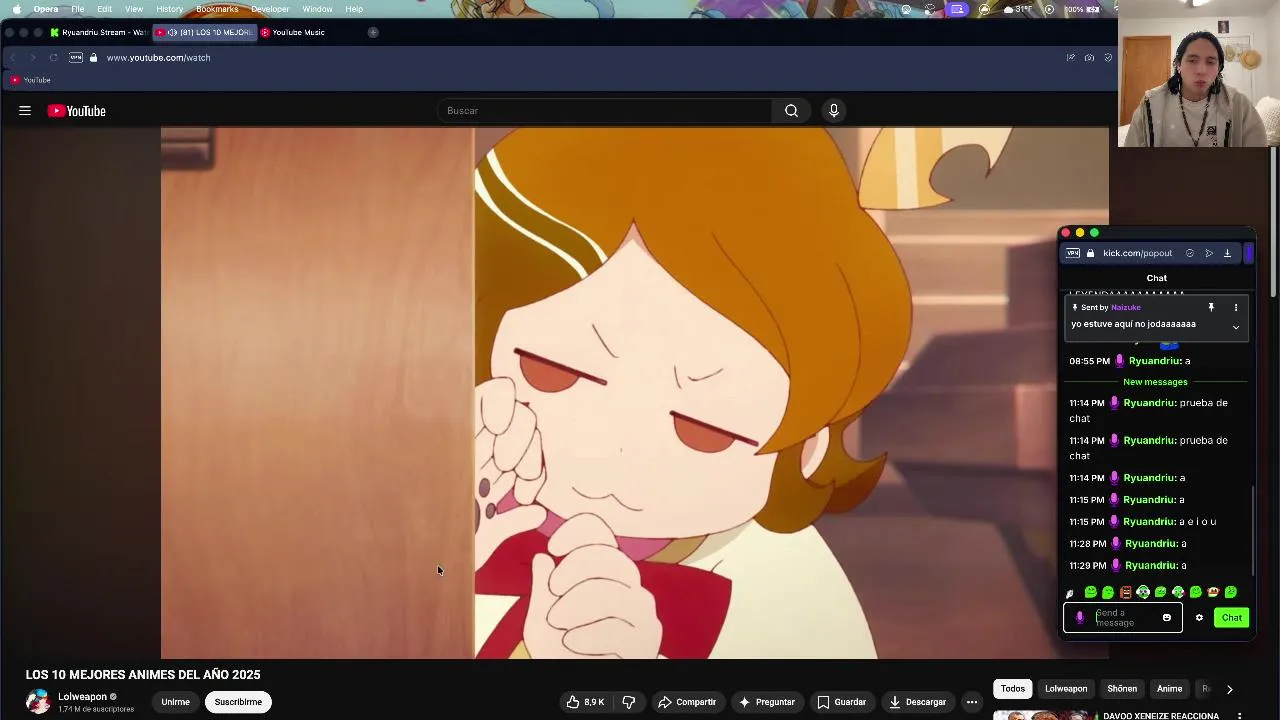
Task: Save the video with Guardar
Action: [x=841, y=702]
